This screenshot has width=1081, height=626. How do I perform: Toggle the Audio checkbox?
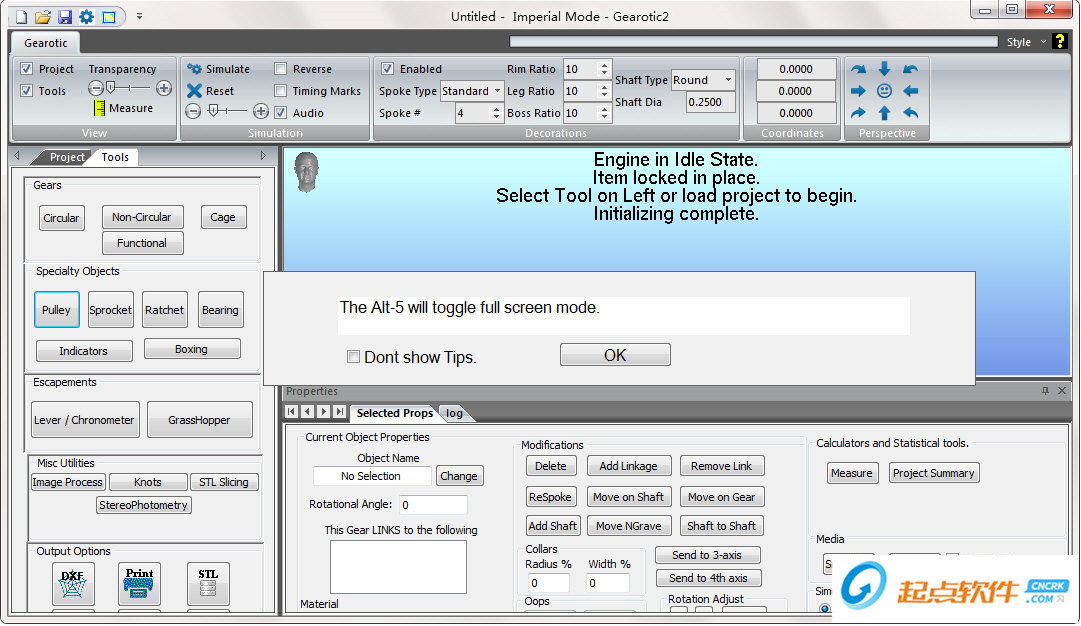pyautogui.click(x=281, y=112)
